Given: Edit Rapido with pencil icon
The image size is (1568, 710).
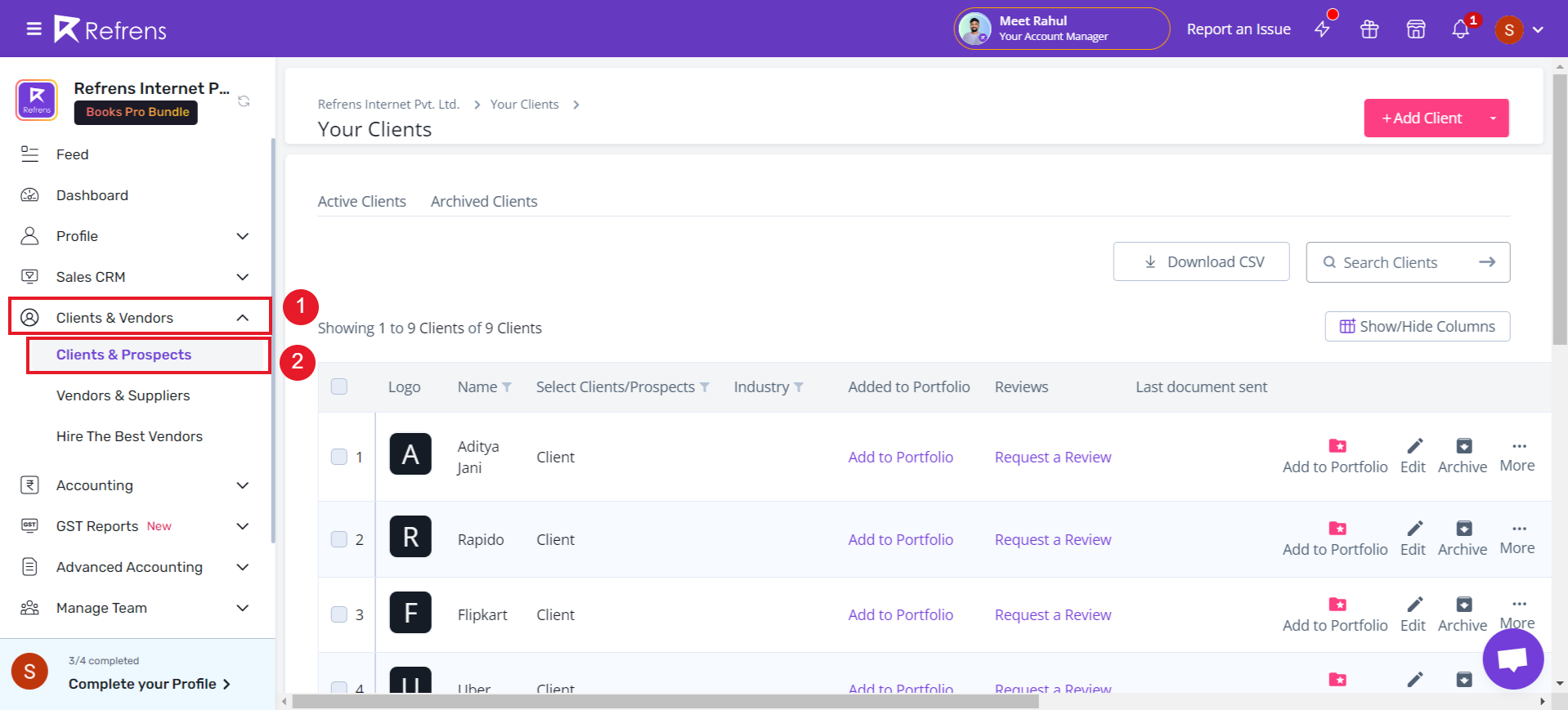Looking at the screenshot, I should tap(1415, 529).
